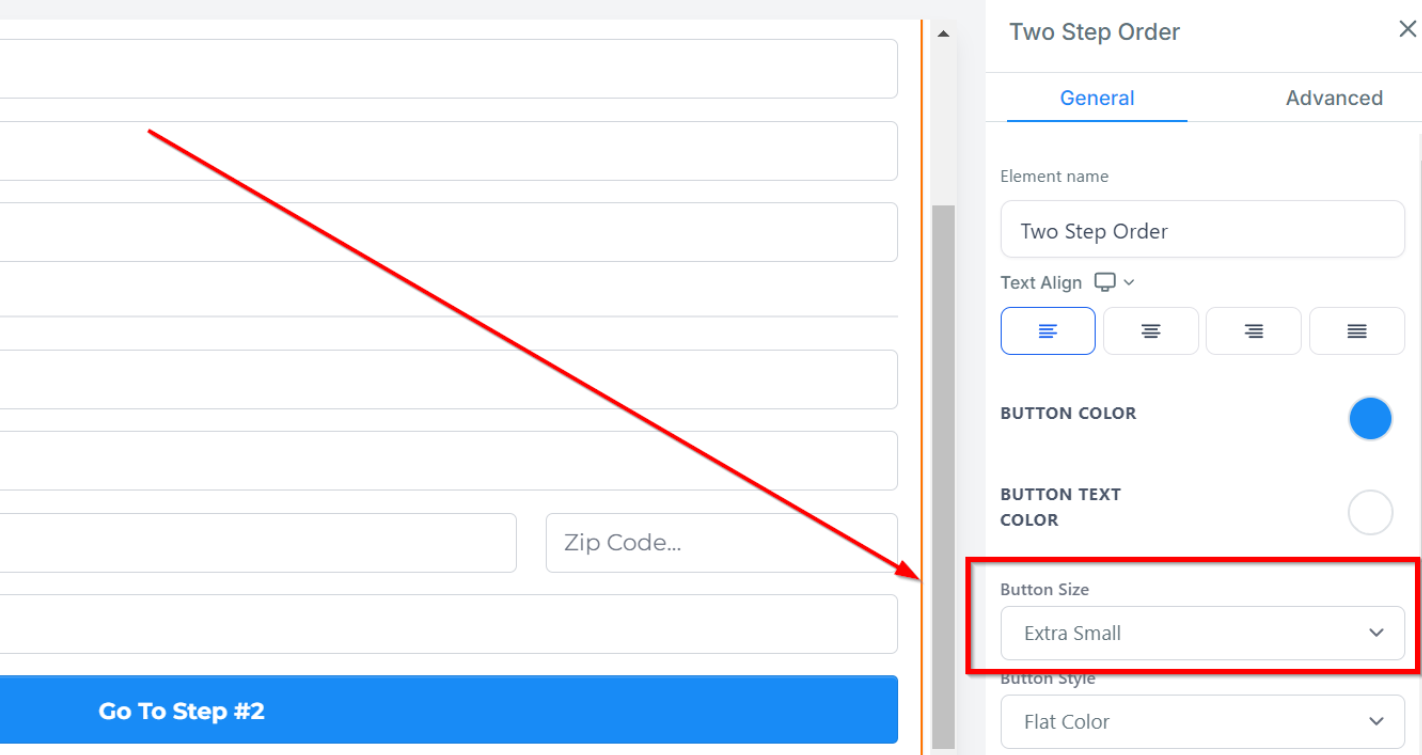The image size is (1422, 755).
Task: Select left text alignment icon
Action: pyautogui.click(x=1047, y=331)
